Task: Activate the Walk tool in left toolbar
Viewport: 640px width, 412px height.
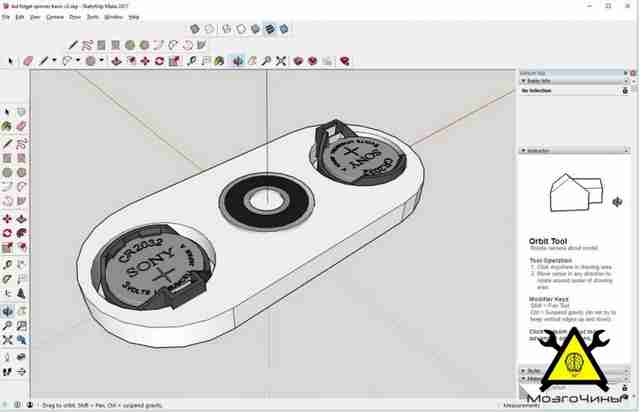Action: click(x=7, y=372)
